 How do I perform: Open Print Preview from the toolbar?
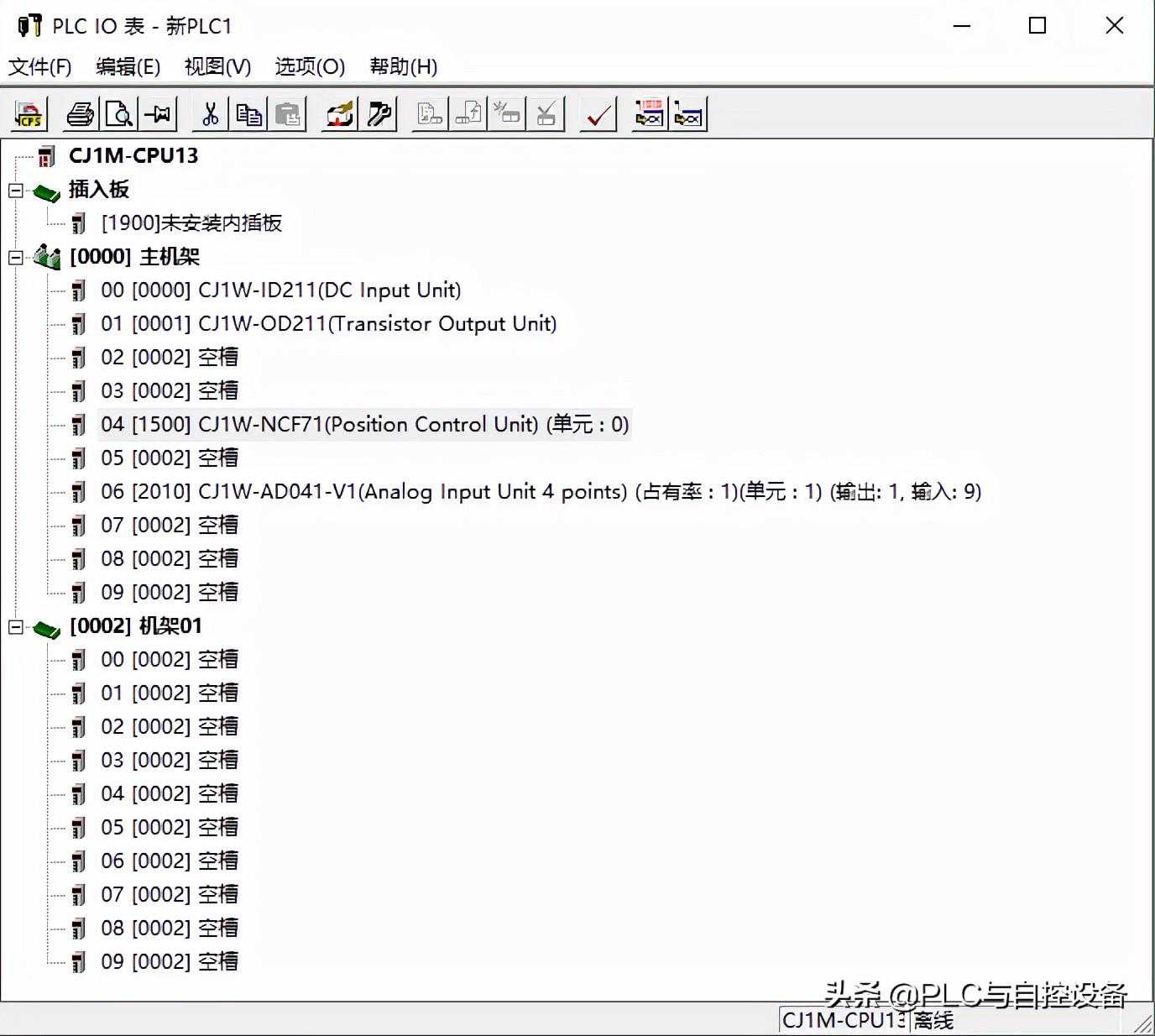pos(119,114)
